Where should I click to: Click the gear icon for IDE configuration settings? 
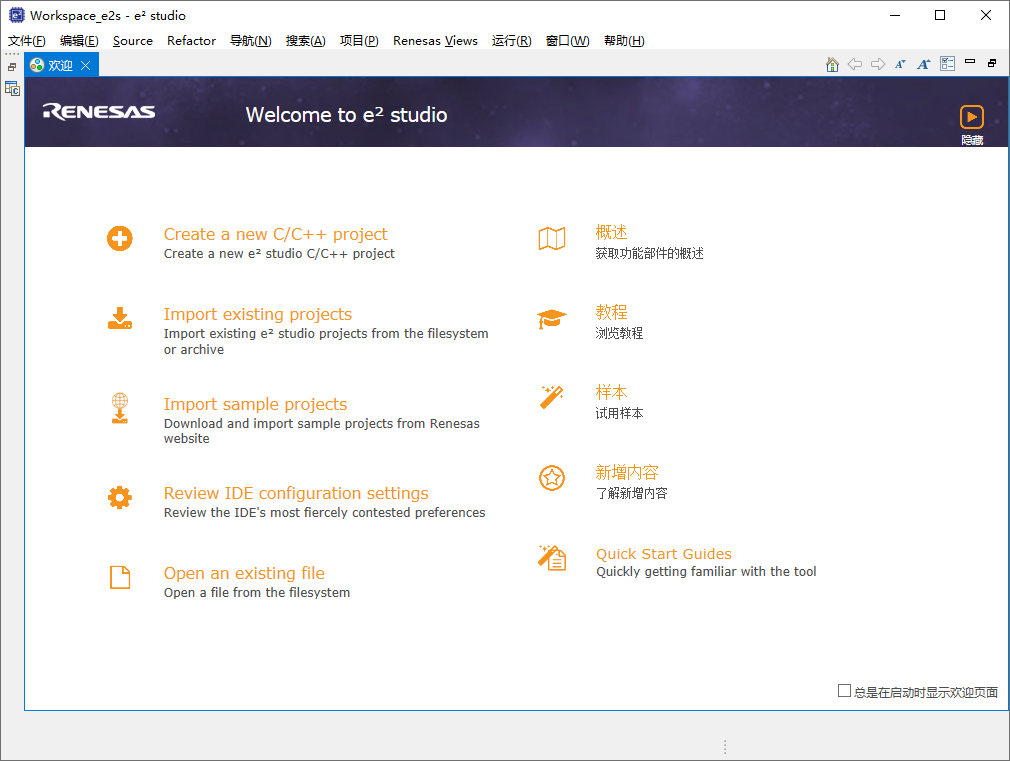(120, 497)
